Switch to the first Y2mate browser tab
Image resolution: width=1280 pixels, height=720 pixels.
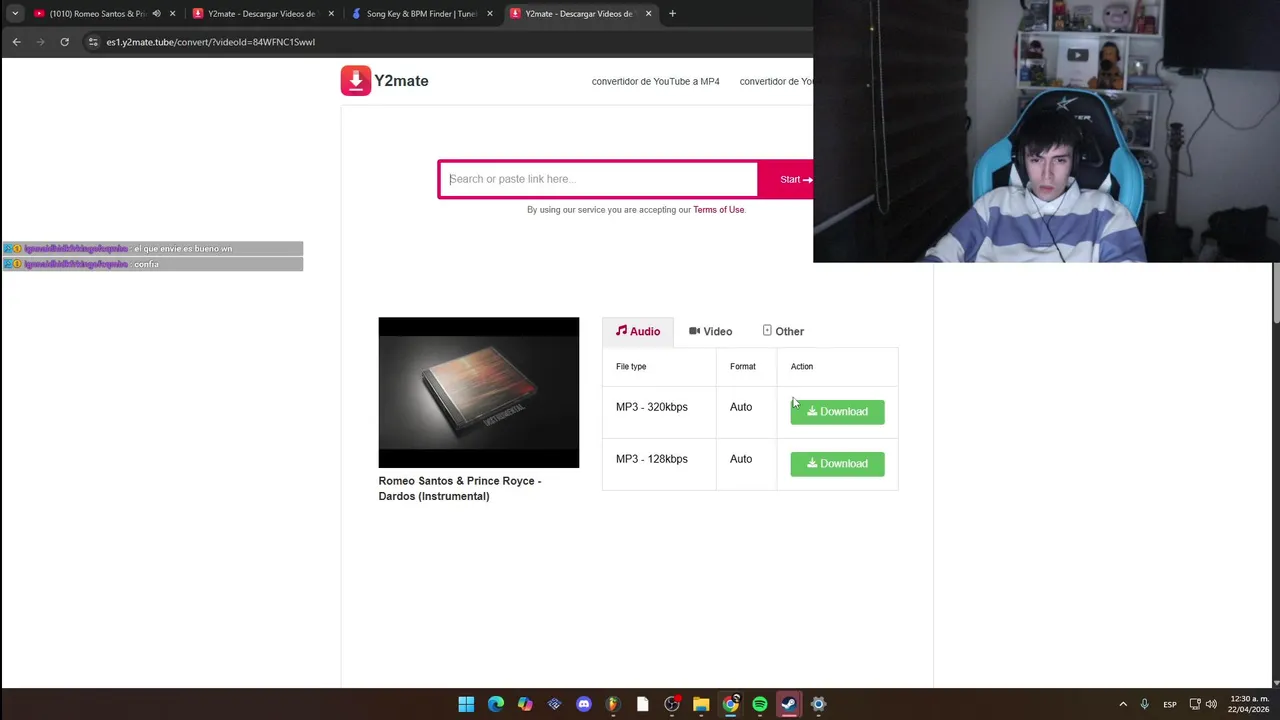(x=264, y=14)
